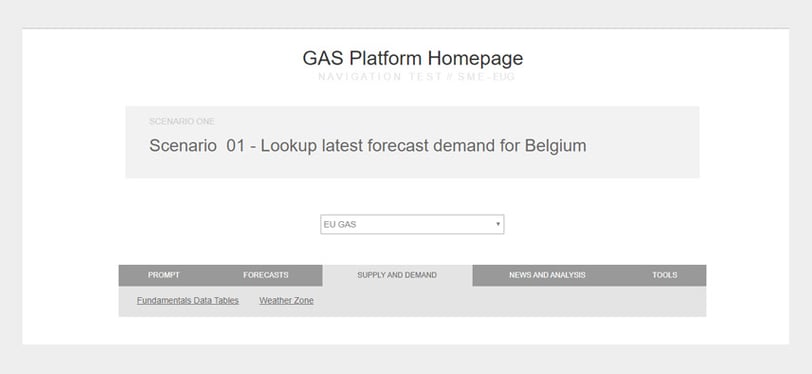This screenshot has width=812, height=374.
Task: Open the FORECASTS tab
Action: tap(266, 275)
